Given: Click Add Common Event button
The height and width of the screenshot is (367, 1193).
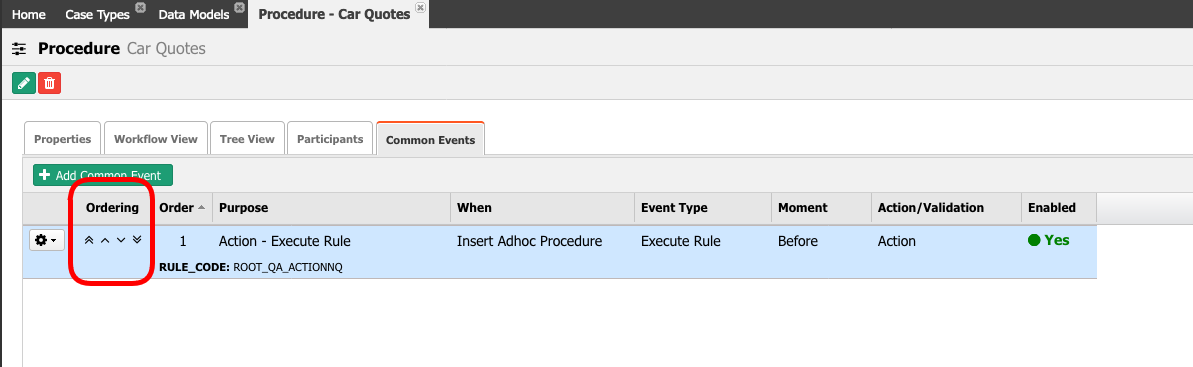Looking at the screenshot, I should (103, 175).
